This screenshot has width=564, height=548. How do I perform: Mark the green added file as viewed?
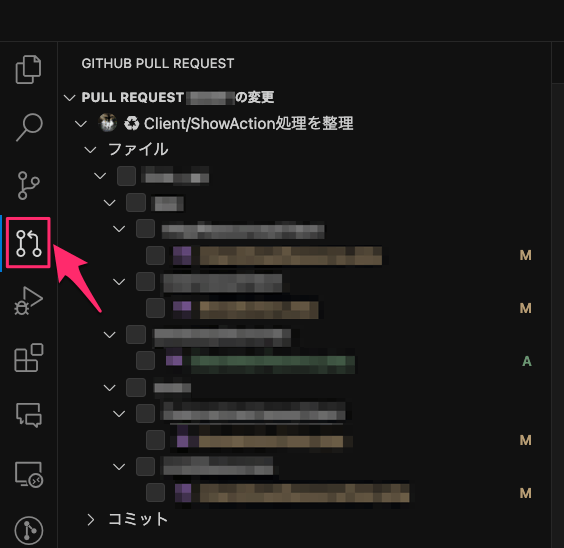(x=145, y=361)
